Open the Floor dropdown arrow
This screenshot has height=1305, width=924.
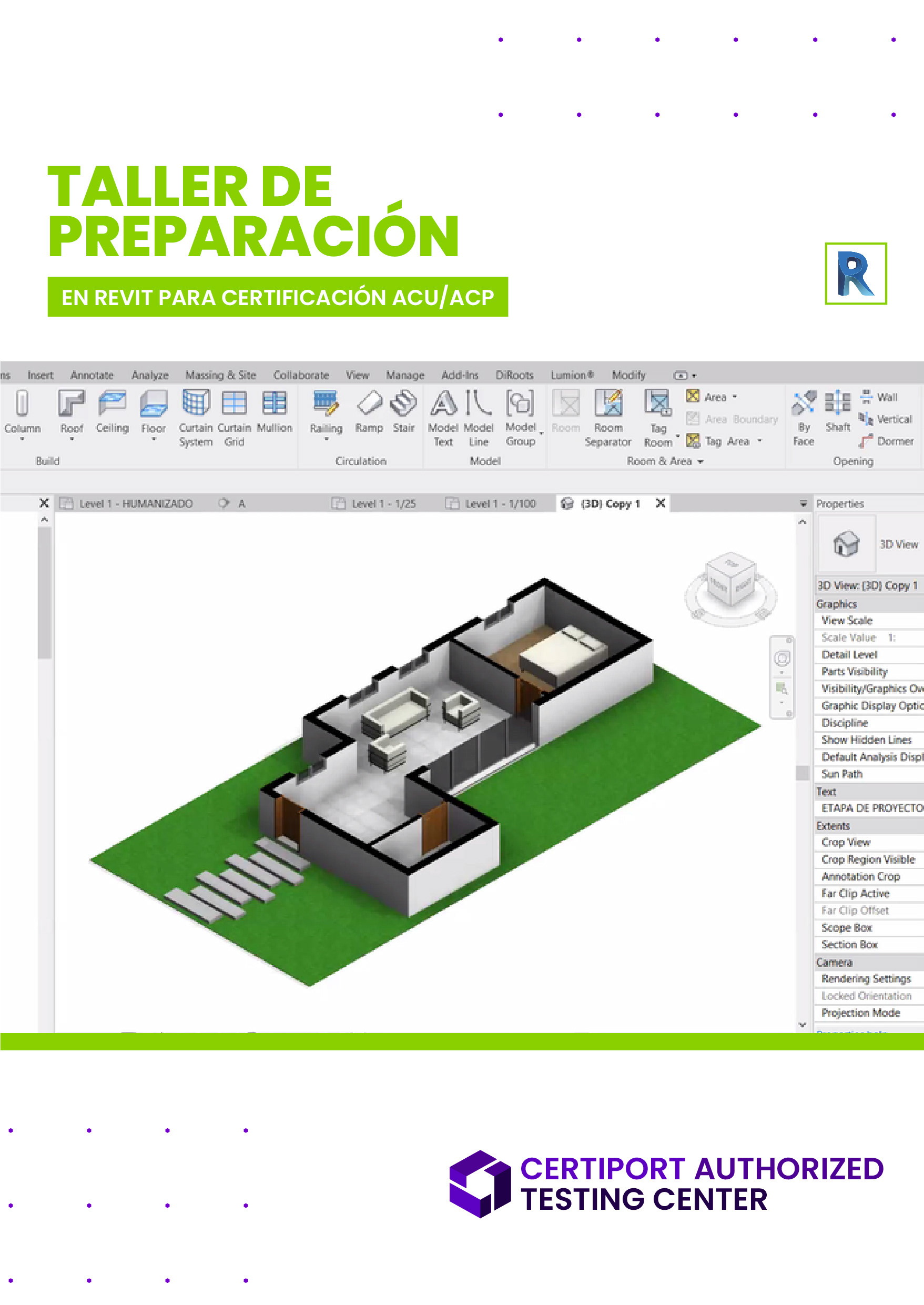pos(154,439)
